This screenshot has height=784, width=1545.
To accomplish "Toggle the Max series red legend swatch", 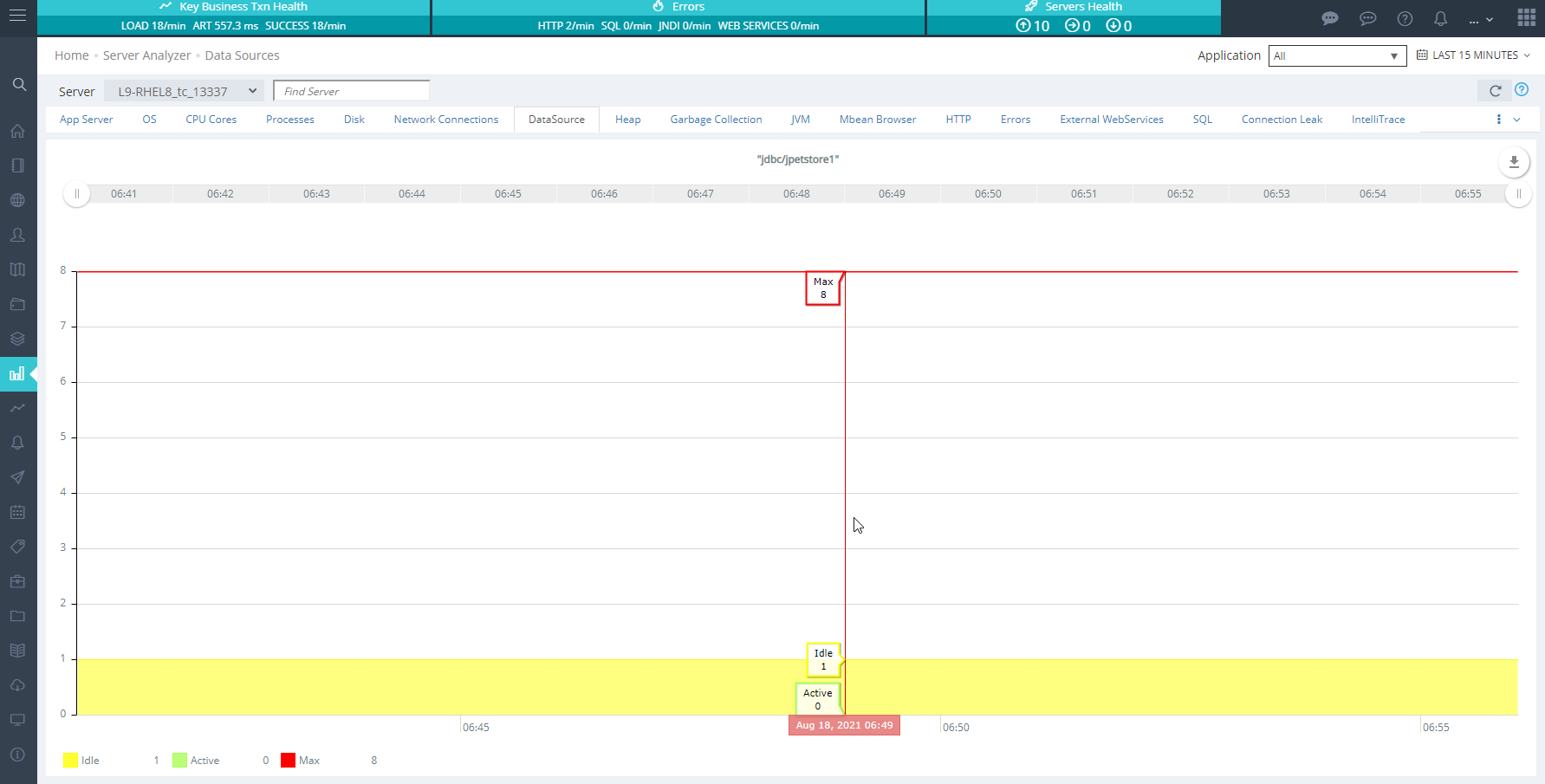I will coord(288,761).
